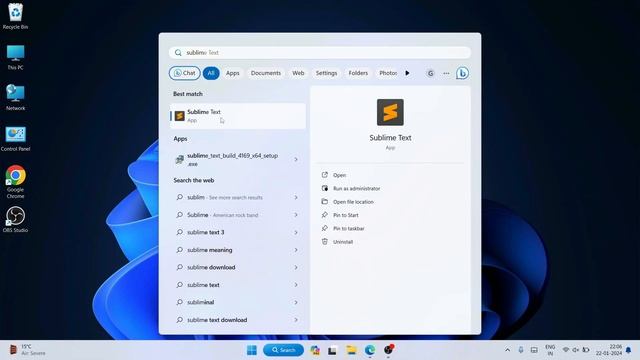Expand chevron for 'sublime meaning'
Screen dimensions: 640x360
point(296,250)
